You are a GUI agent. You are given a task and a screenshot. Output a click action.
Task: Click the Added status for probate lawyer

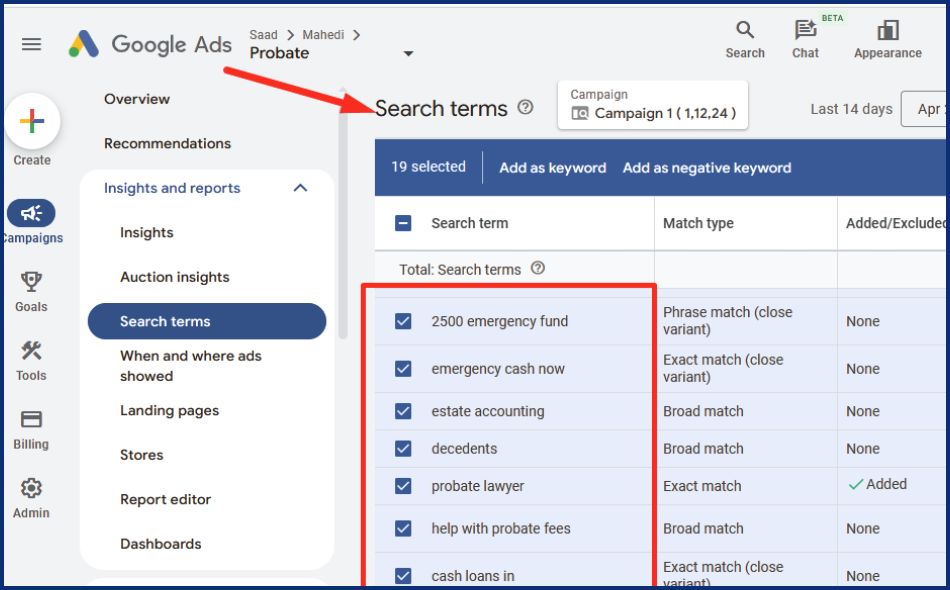(x=878, y=484)
